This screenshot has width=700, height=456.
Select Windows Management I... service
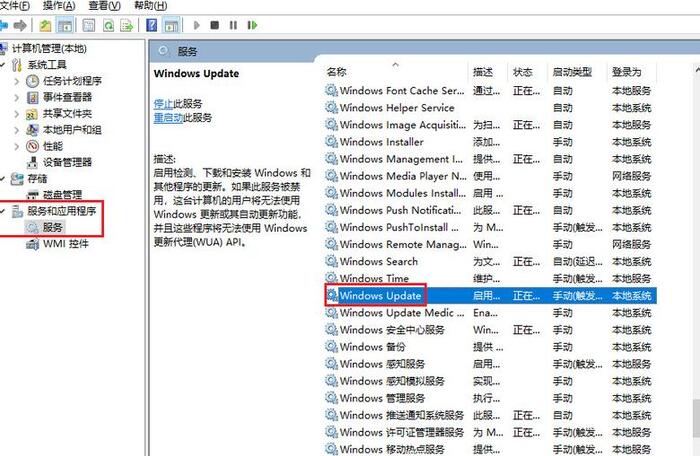pyautogui.click(x=490, y=159)
